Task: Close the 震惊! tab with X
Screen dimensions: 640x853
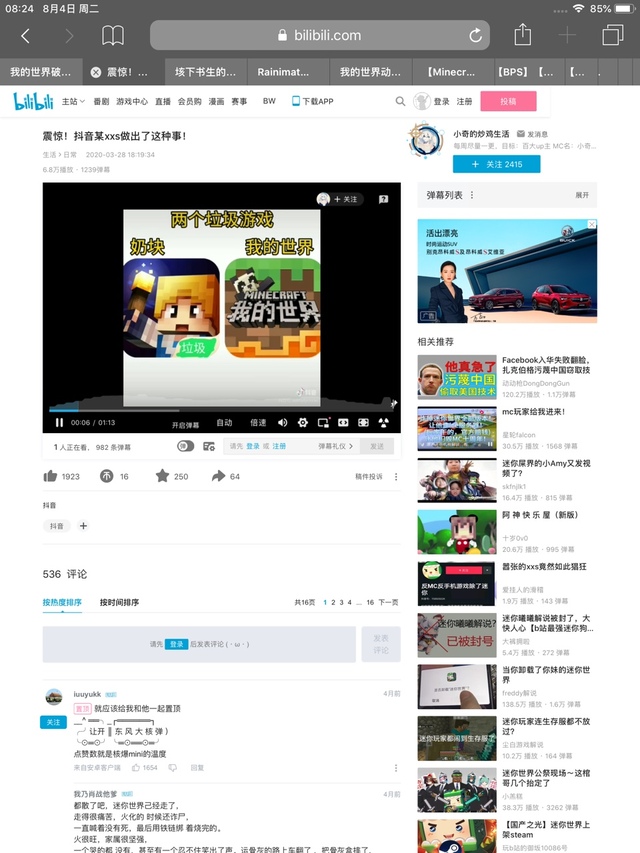Action: (96, 72)
